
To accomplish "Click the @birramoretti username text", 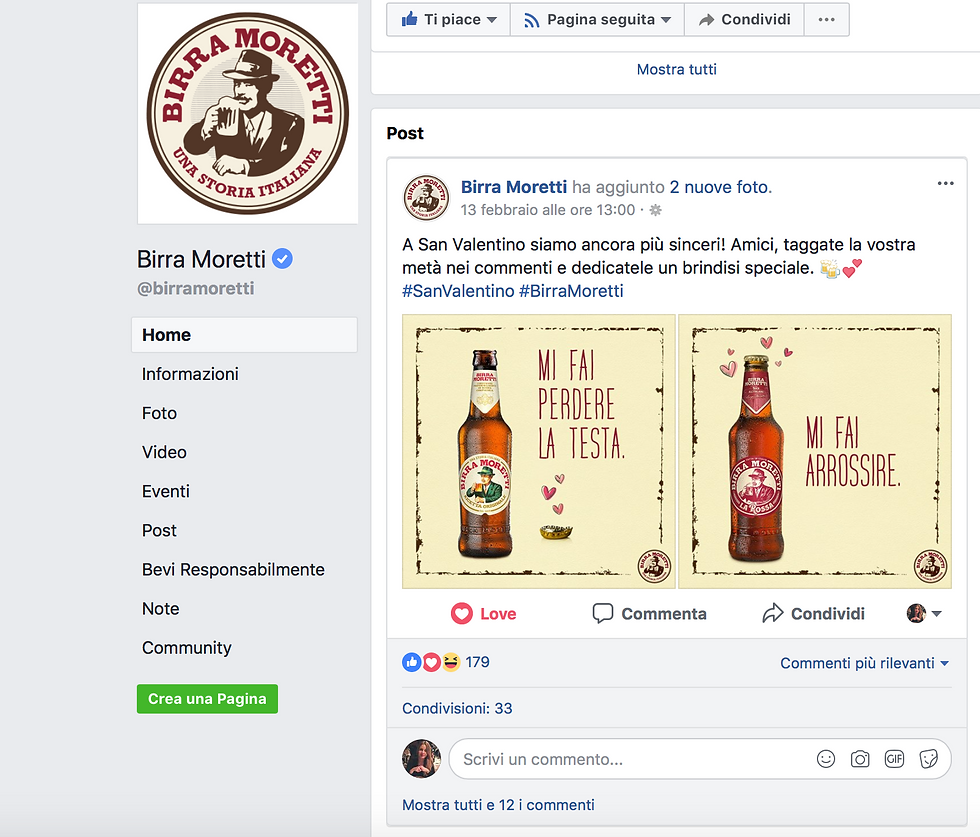I will 196,288.
